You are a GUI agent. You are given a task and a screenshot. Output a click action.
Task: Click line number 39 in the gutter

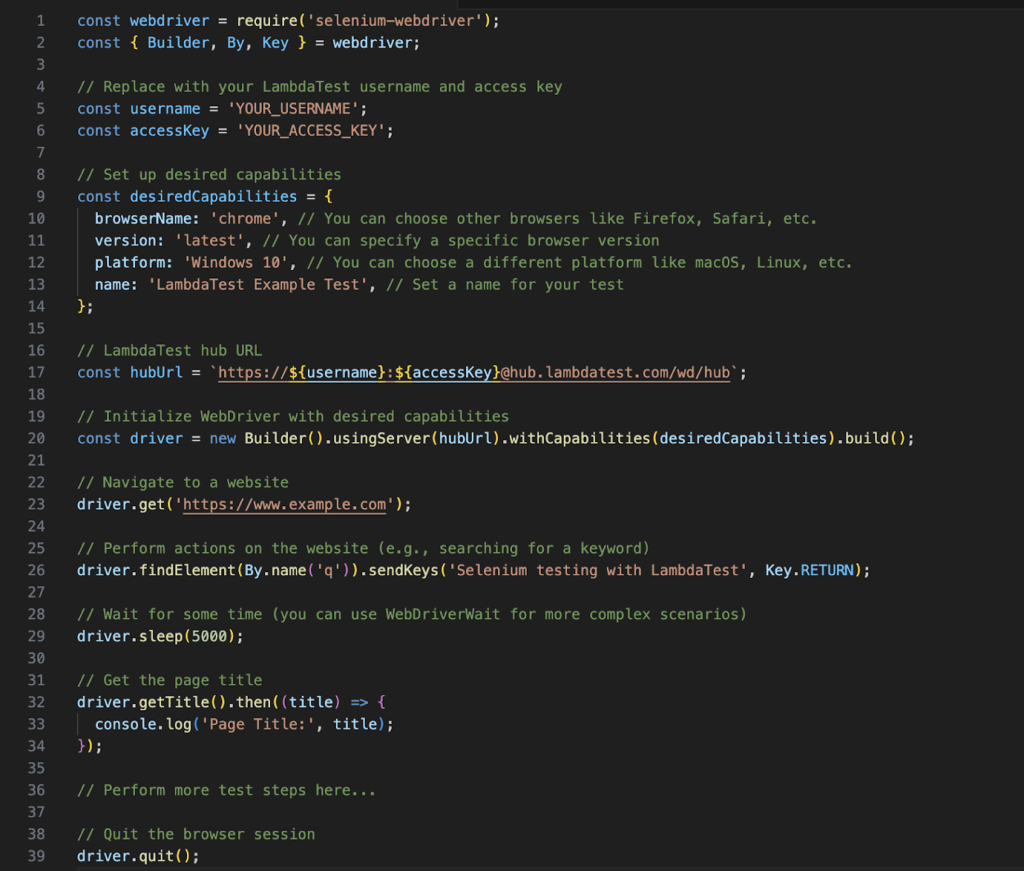pos(37,856)
